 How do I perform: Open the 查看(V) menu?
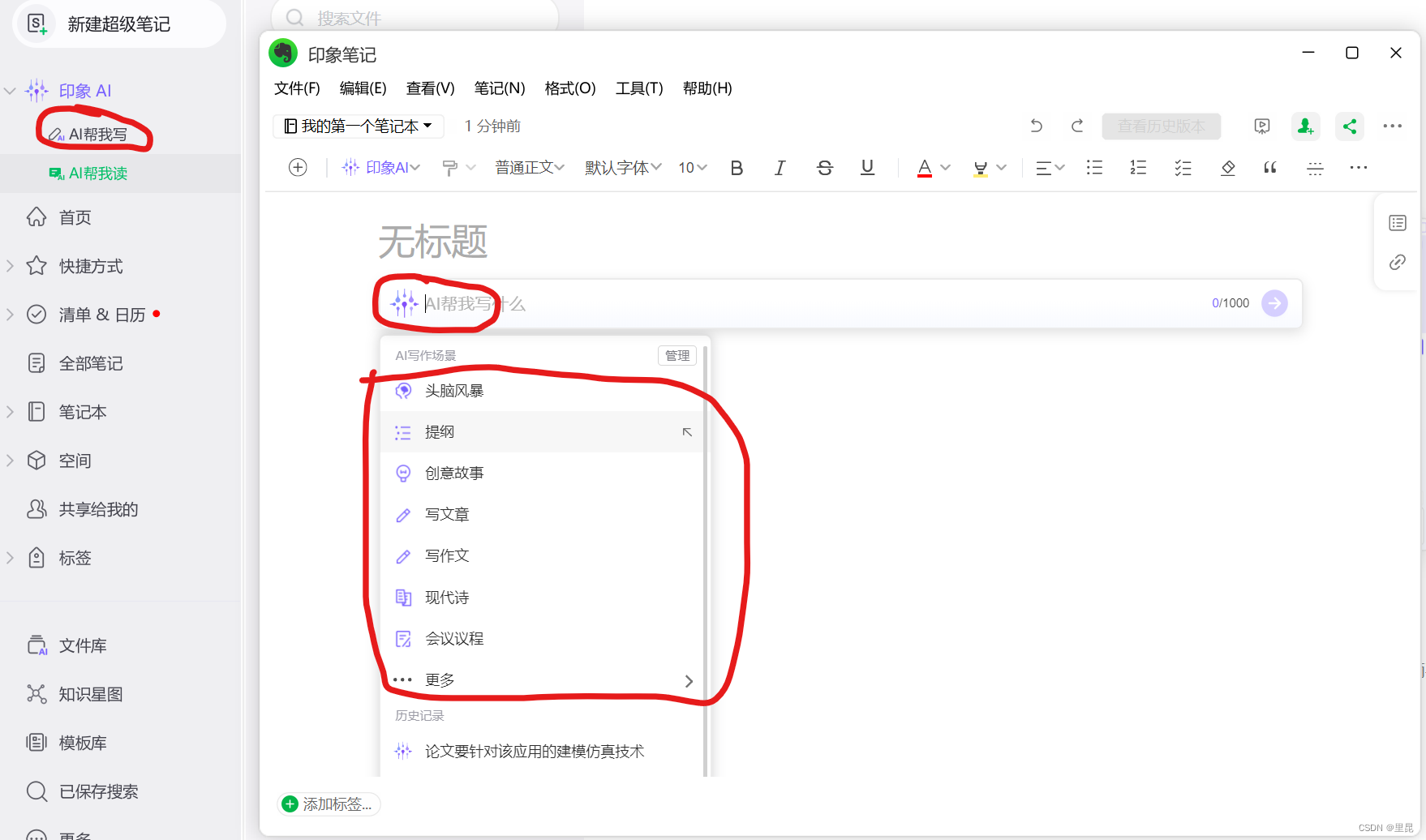(x=430, y=88)
